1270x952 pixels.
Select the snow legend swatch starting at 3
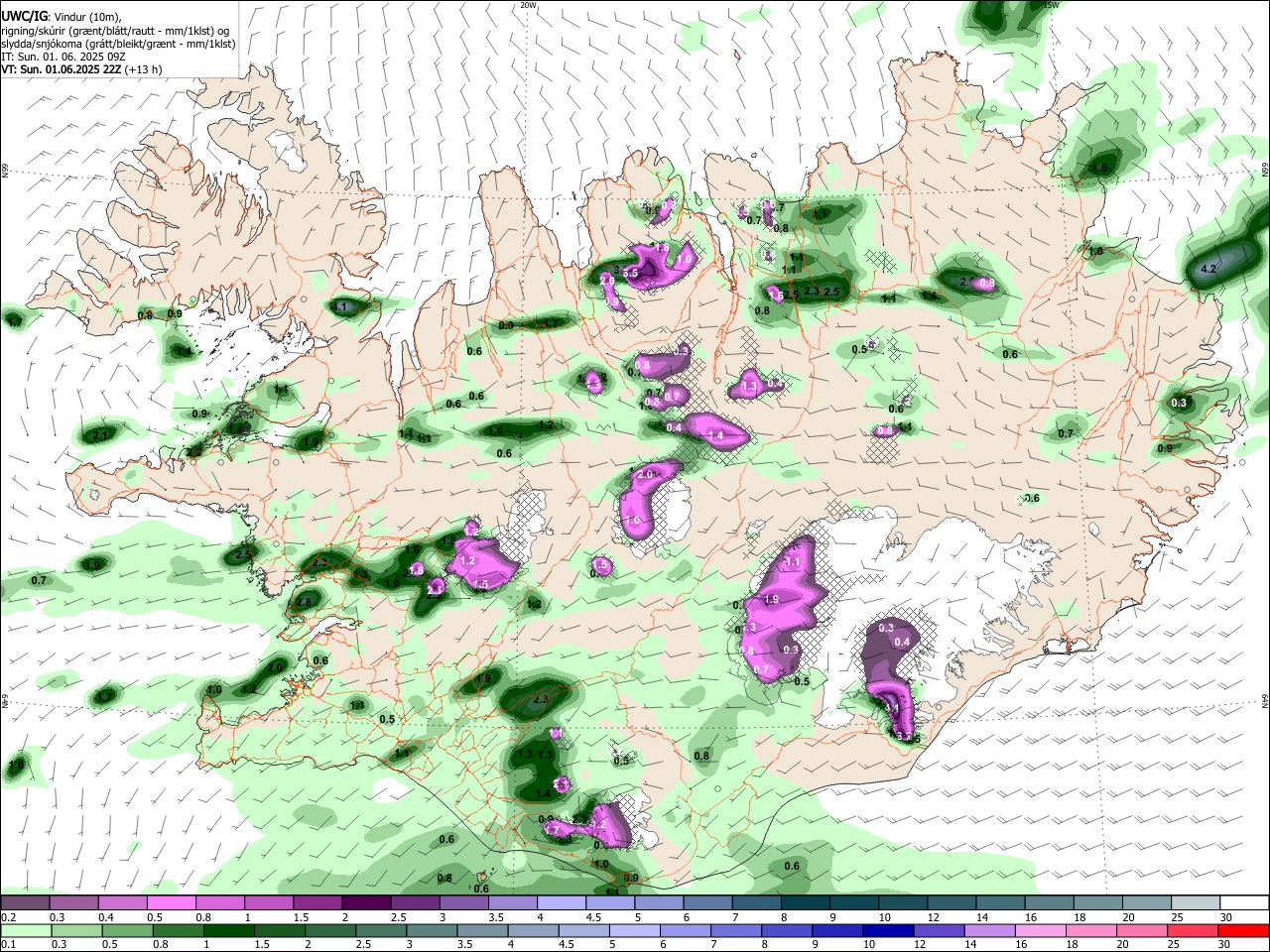tap(463, 903)
